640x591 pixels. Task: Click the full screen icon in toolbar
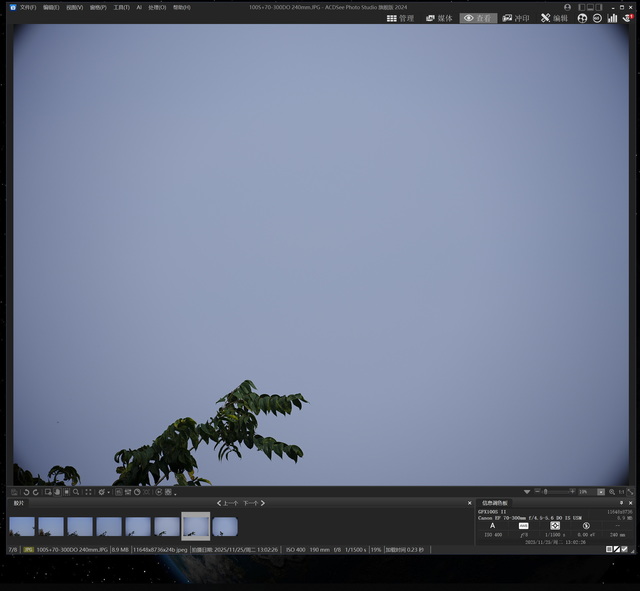(88, 492)
